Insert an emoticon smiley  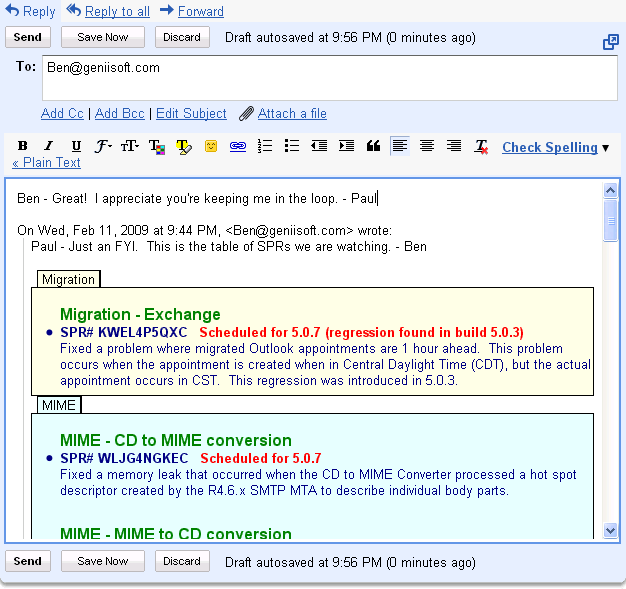pos(211,146)
